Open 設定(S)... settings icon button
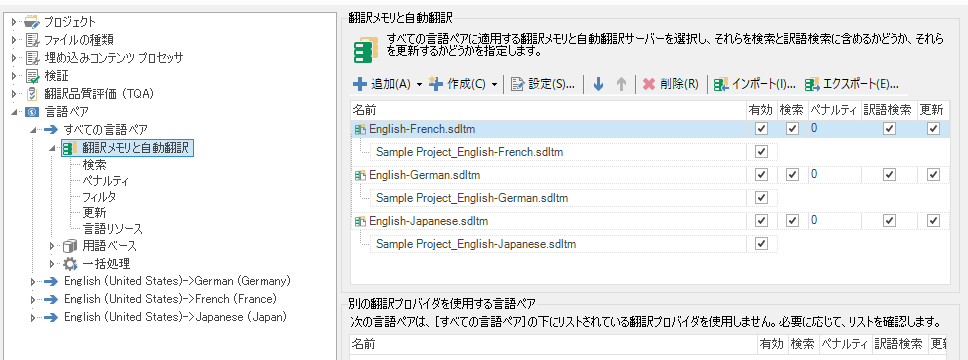 [x=517, y=84]
